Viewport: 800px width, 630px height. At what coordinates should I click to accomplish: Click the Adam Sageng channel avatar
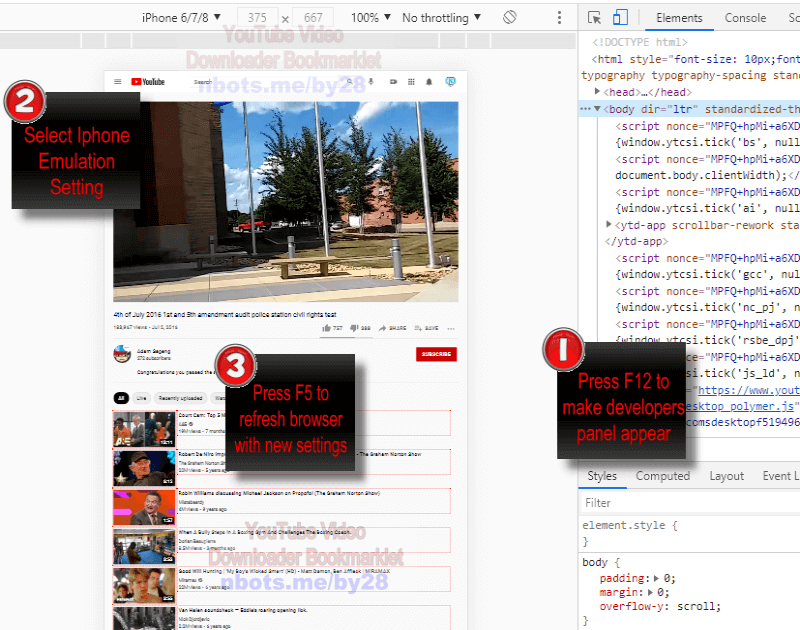click(122, 354)
